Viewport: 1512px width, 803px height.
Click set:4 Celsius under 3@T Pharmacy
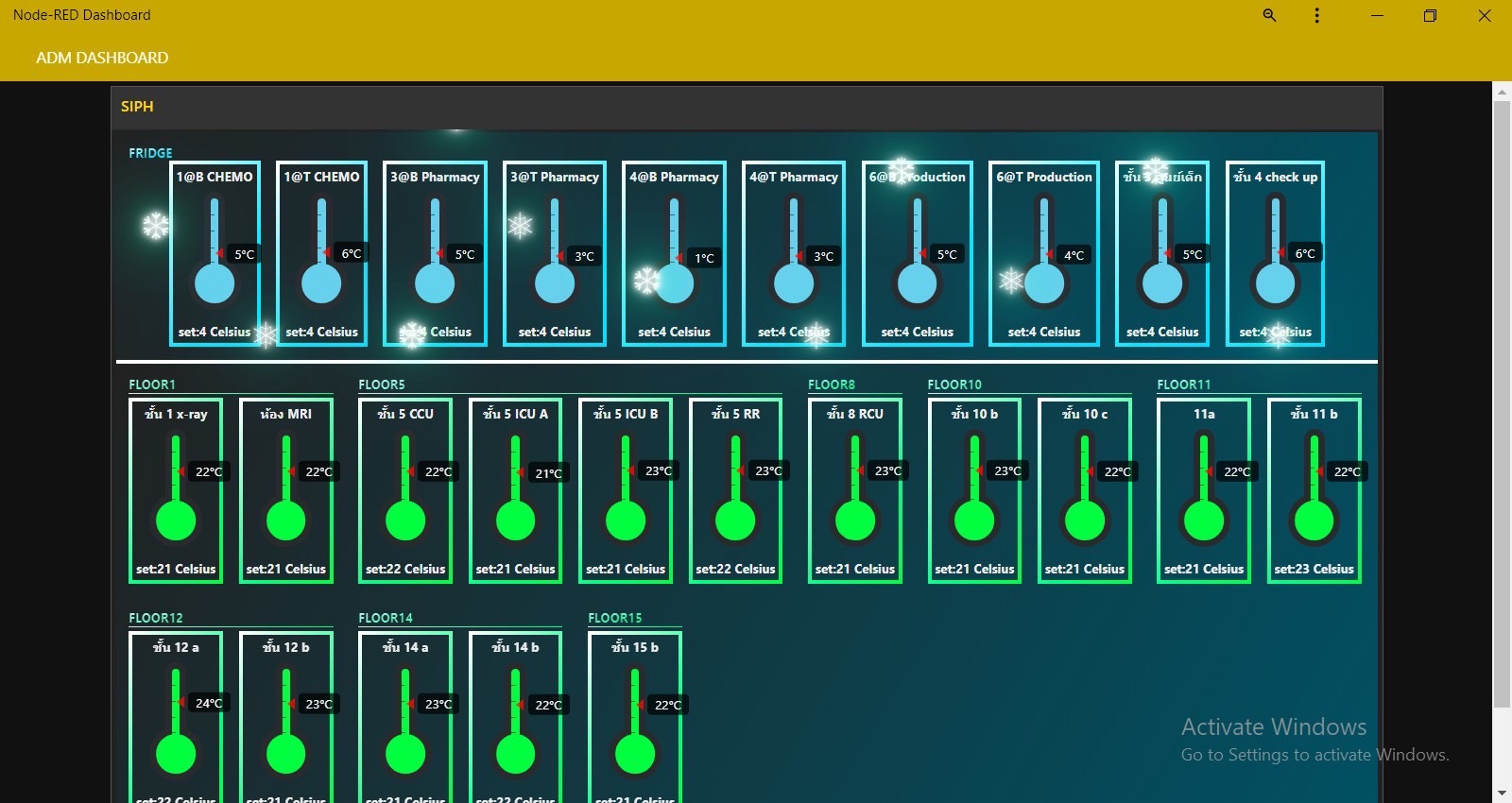tap(555, 333)
